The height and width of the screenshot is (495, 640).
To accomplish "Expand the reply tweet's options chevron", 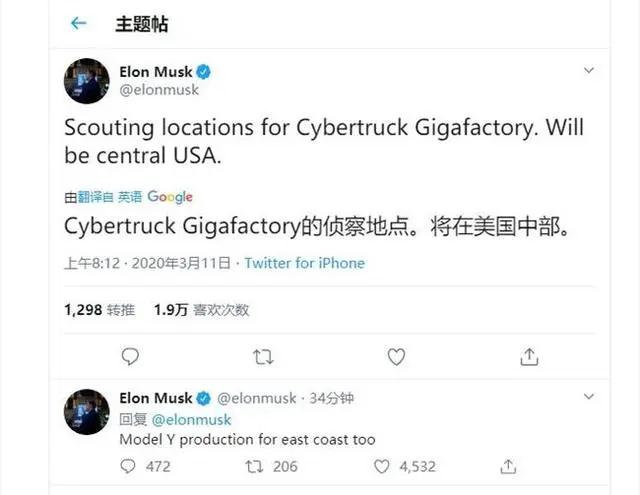I will (589, 398).
